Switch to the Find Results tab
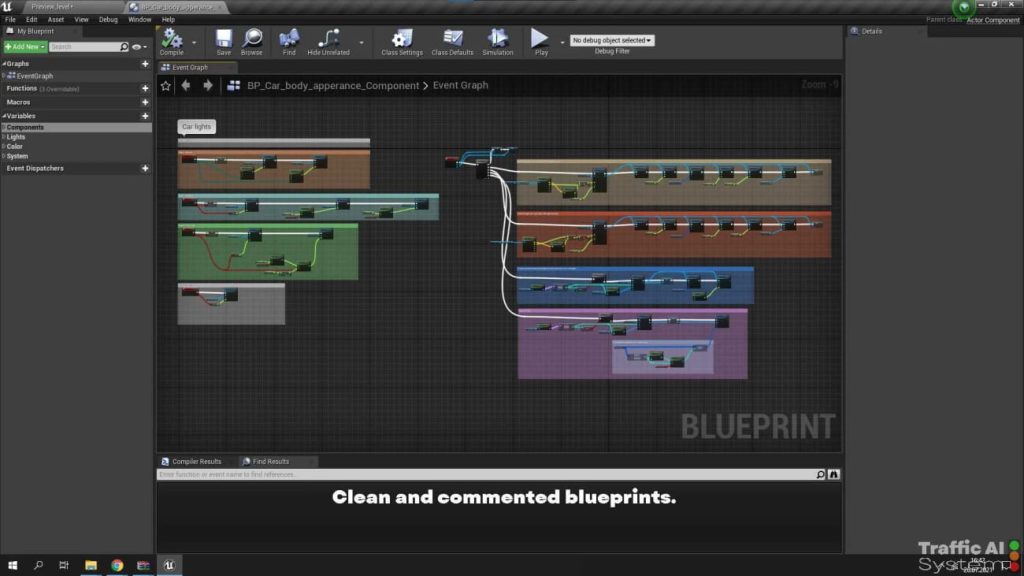Image resolution: width=1024 pixels, height=576 pixels. [x=270, y=462]
